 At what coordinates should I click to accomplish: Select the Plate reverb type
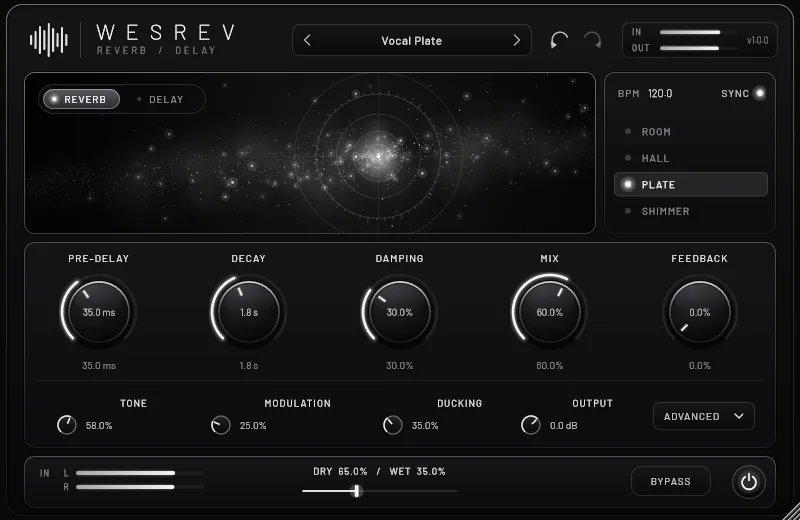(691, 184)
